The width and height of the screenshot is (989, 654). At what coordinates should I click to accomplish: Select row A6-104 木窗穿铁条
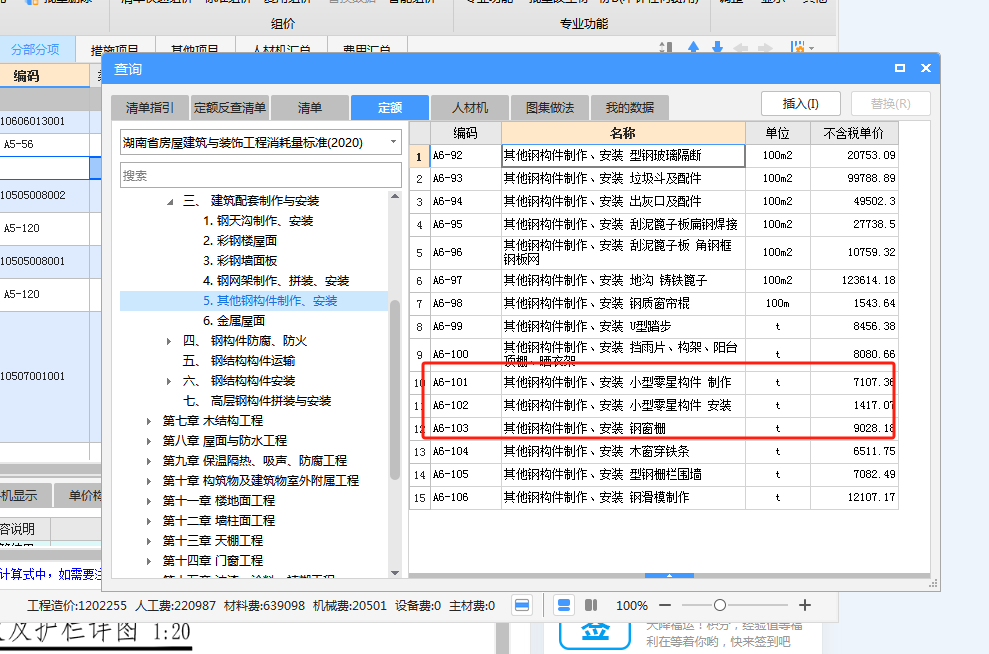[x=654, y=452]
